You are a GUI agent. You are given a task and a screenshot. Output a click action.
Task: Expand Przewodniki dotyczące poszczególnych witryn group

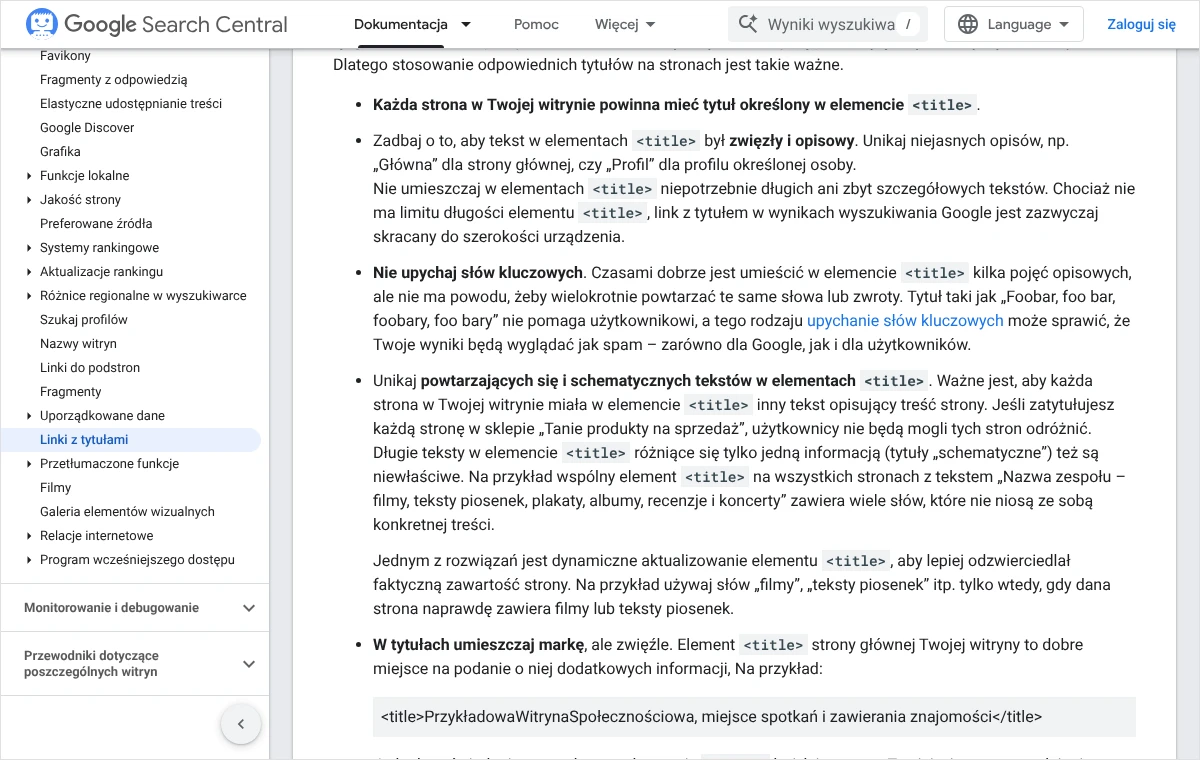(249, 664)
